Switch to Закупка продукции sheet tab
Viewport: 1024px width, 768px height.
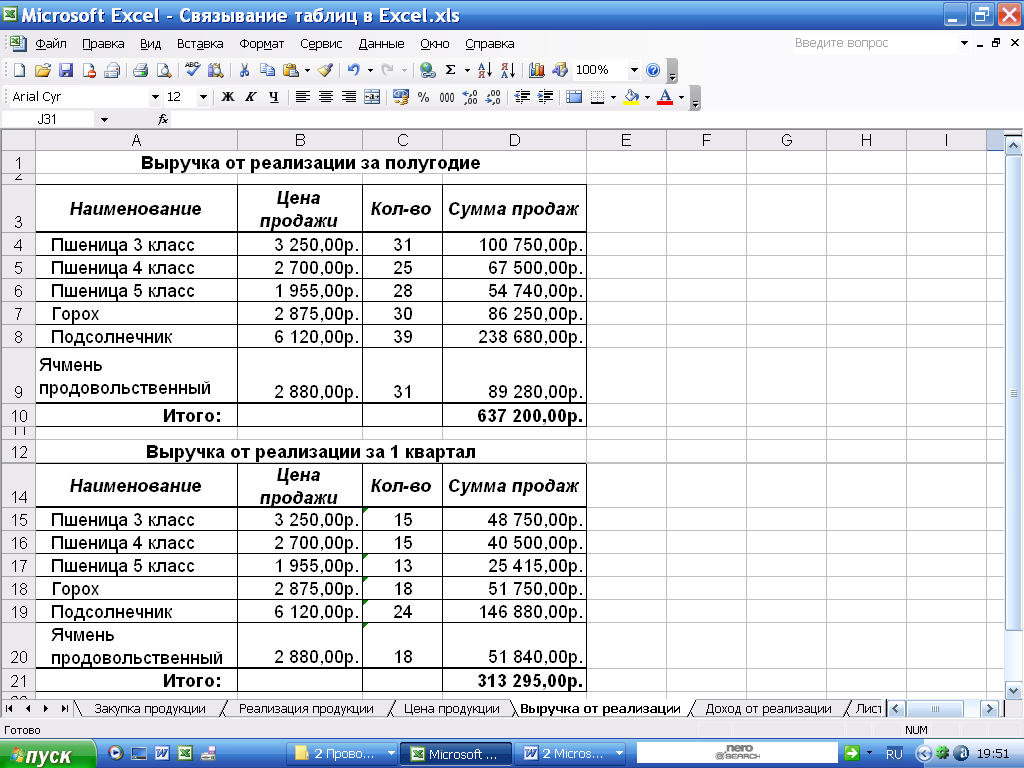click(150, 709)
